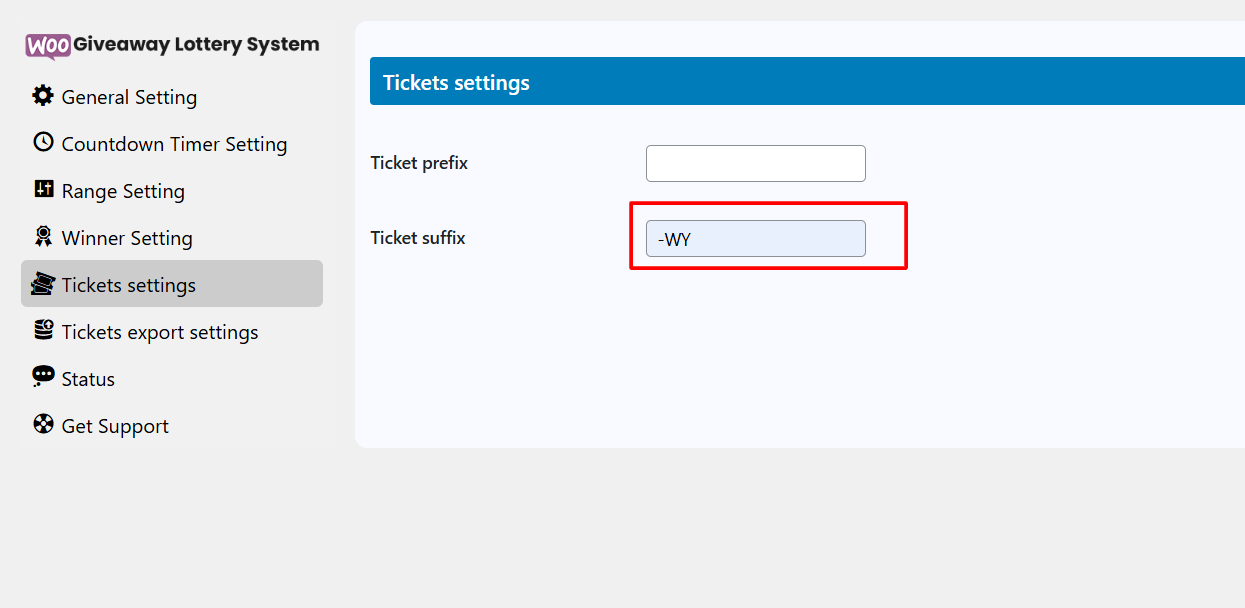Screen dimensions: 1245x608
Task: Click the database icon for Tickets export
Action: pos(43,330)
